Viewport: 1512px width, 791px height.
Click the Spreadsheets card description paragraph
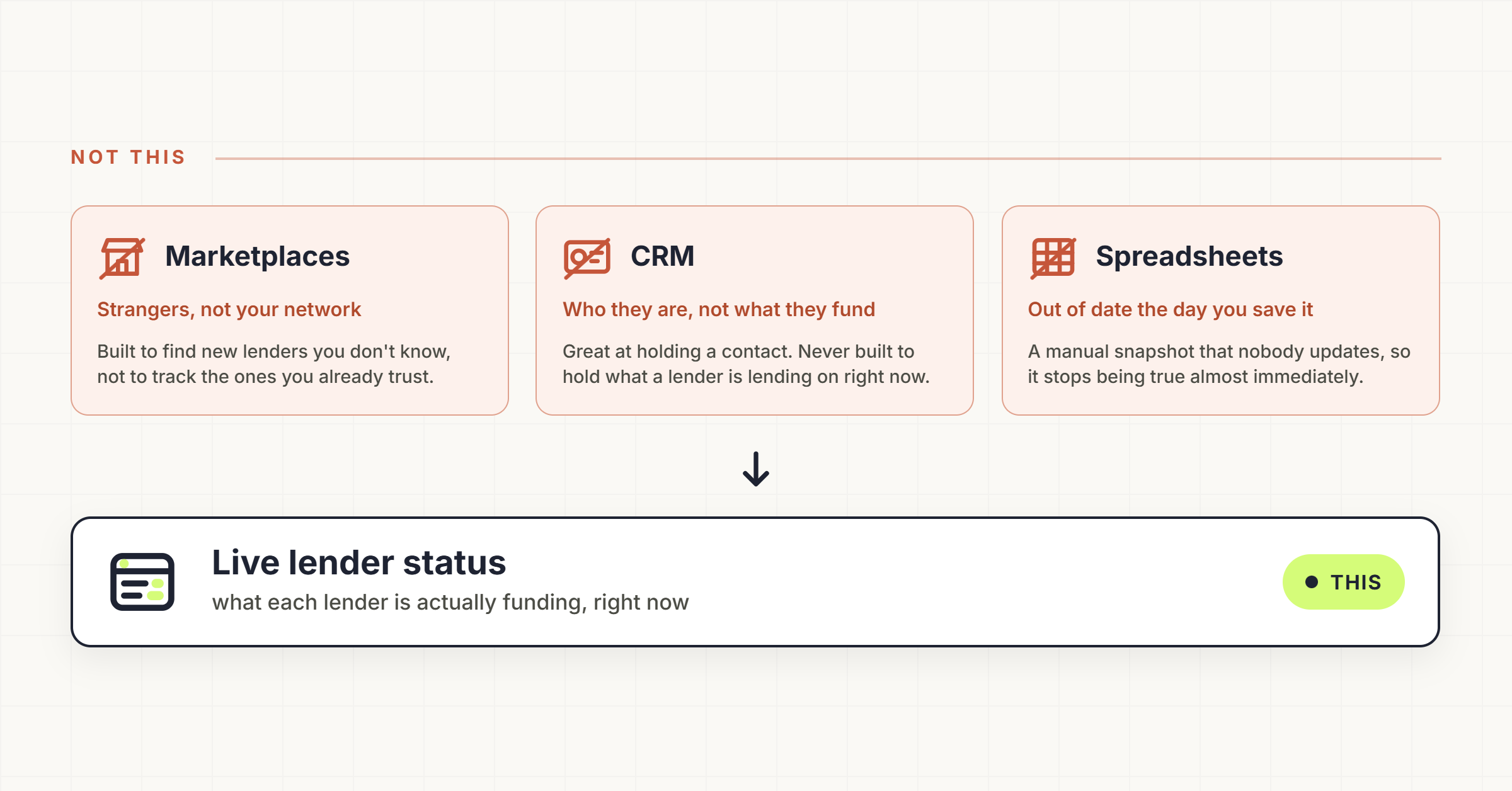pyautogui.click(x=1219, y=364)
